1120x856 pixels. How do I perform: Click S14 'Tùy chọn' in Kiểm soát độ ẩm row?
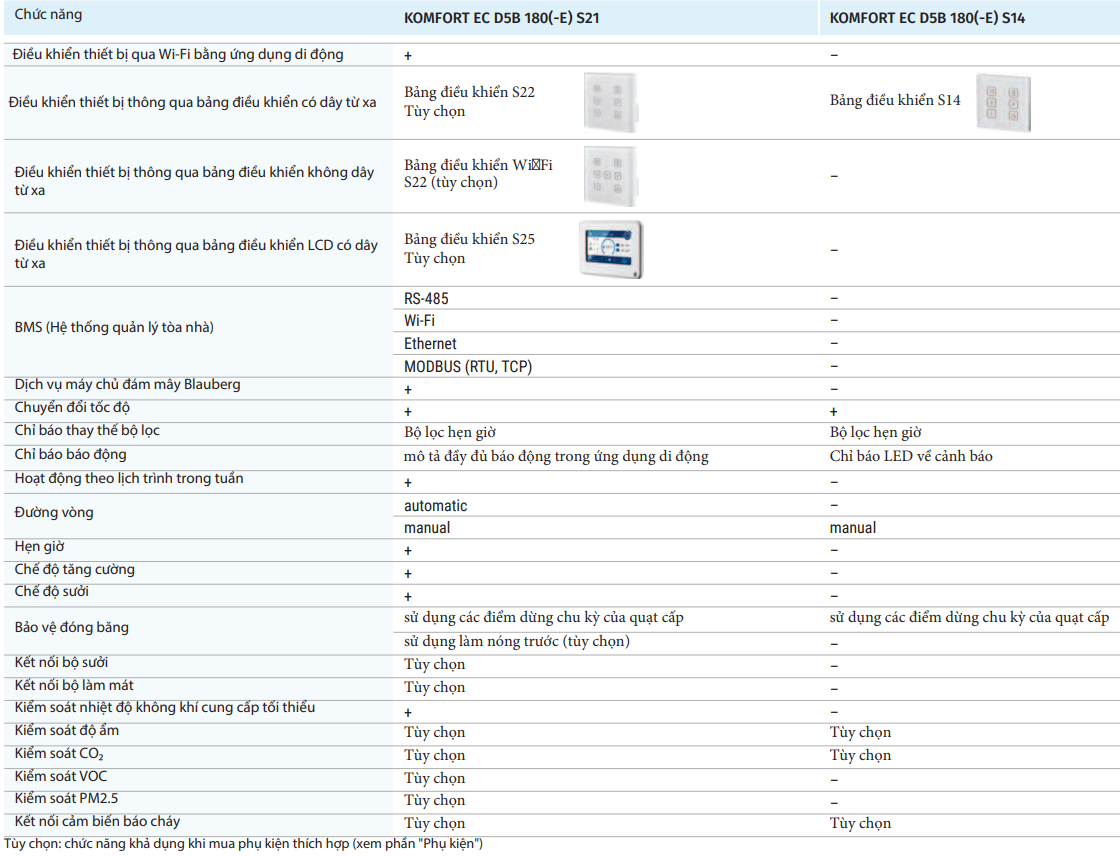[860, 732]
